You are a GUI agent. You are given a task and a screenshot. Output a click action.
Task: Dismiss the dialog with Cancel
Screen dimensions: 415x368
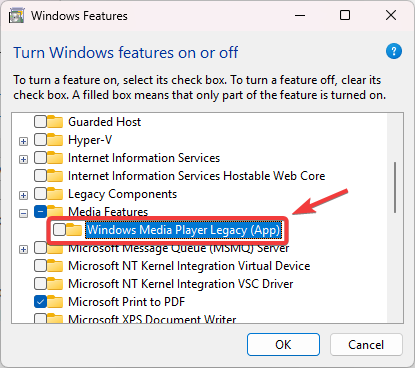point(366,344)
